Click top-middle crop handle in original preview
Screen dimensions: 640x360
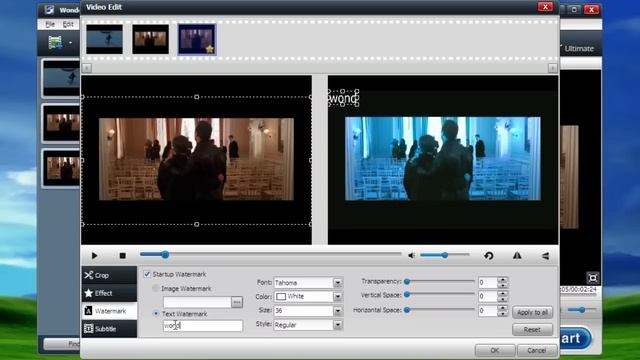point(197,97)
